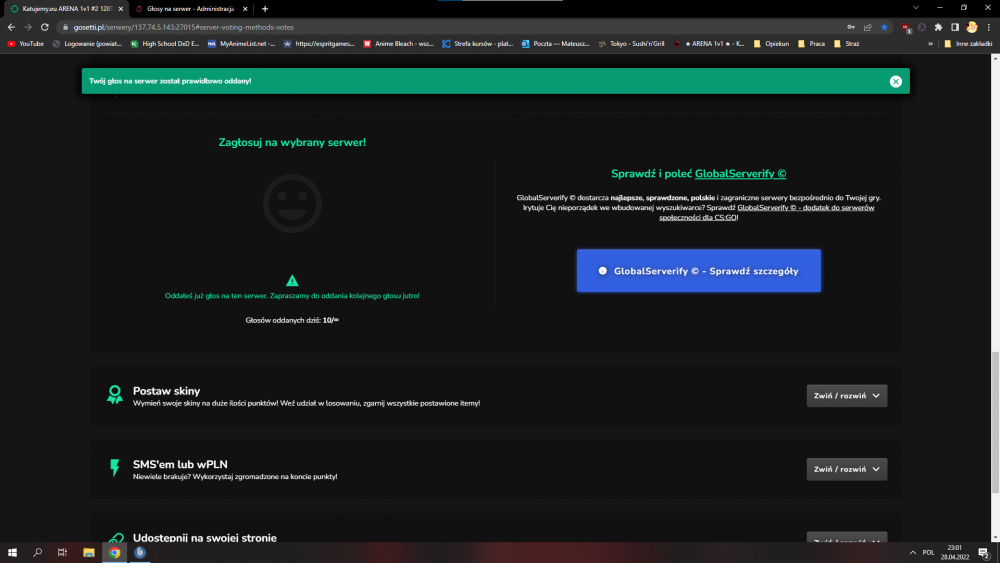Open Inne zakładki folder
This screenshot has height=563, width=1000.
(968, 44)
